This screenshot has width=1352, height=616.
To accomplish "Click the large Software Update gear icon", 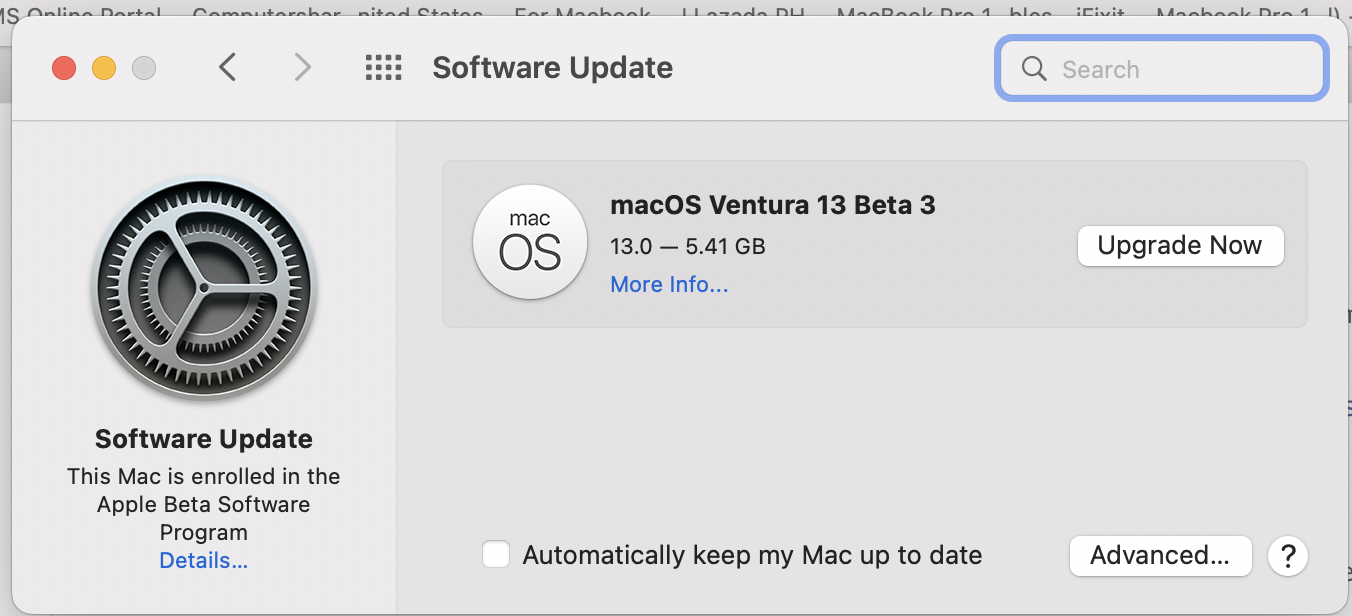I will pyautogui.click(x=203, y=288).
